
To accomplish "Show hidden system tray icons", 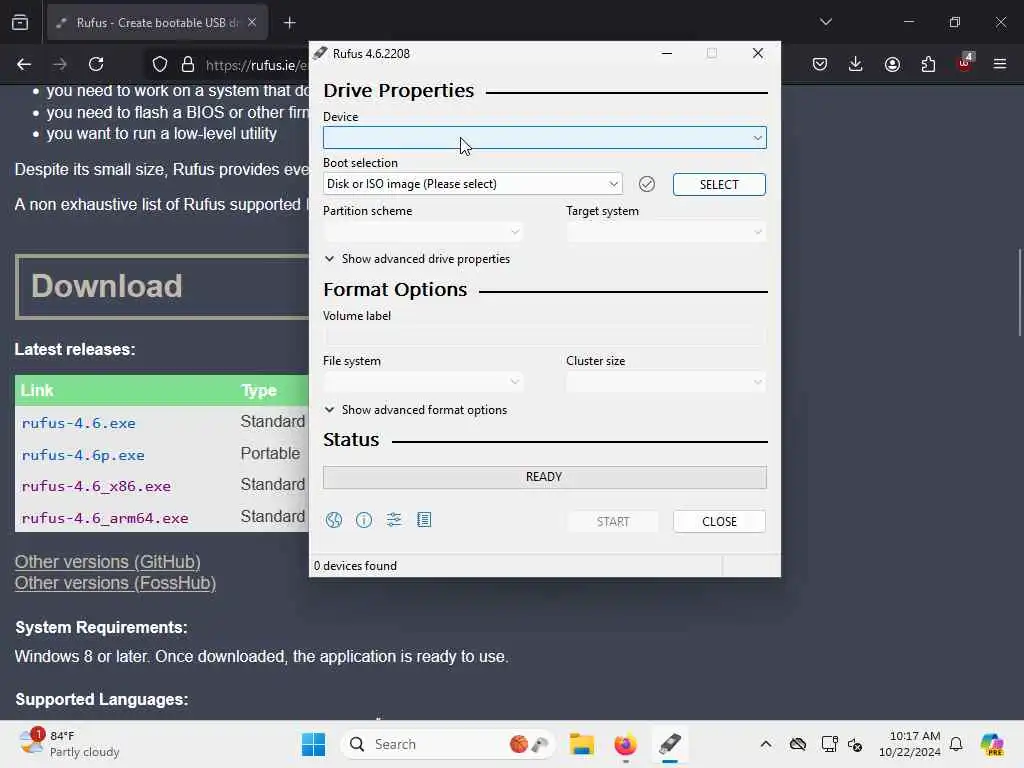I will [766, 744].
